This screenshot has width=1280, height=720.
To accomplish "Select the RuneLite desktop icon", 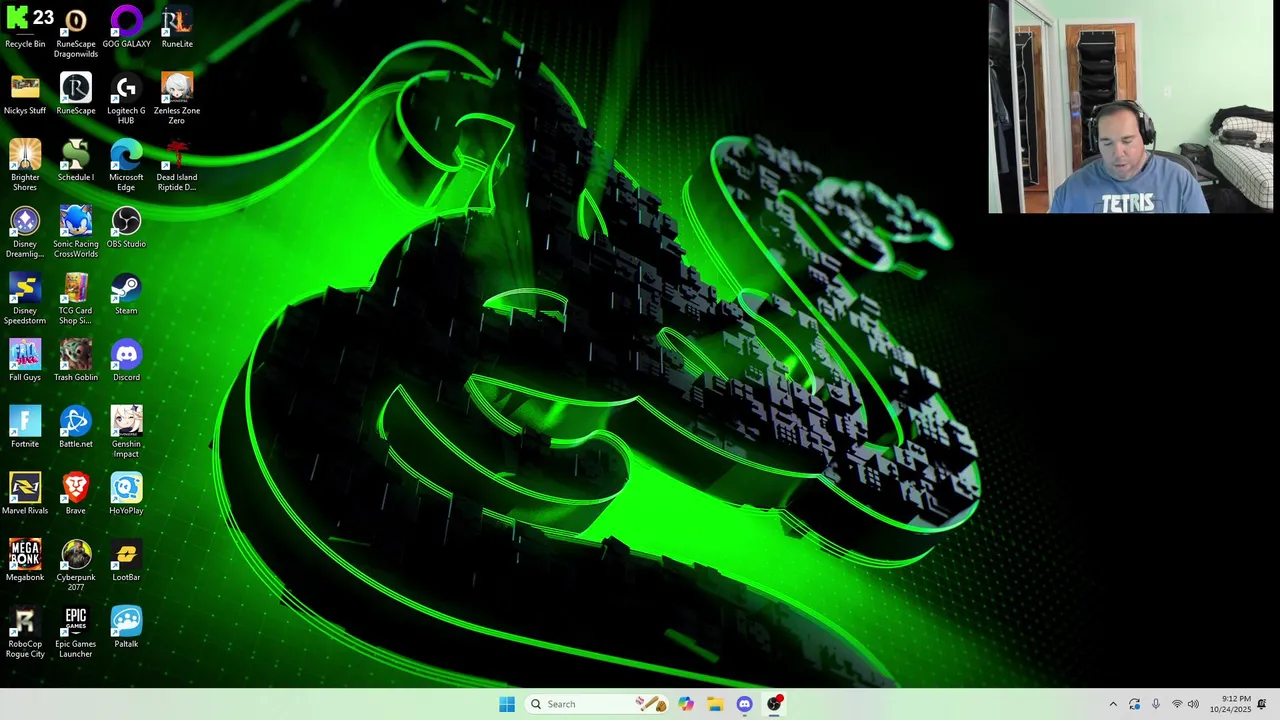I will tap(177, 27).
